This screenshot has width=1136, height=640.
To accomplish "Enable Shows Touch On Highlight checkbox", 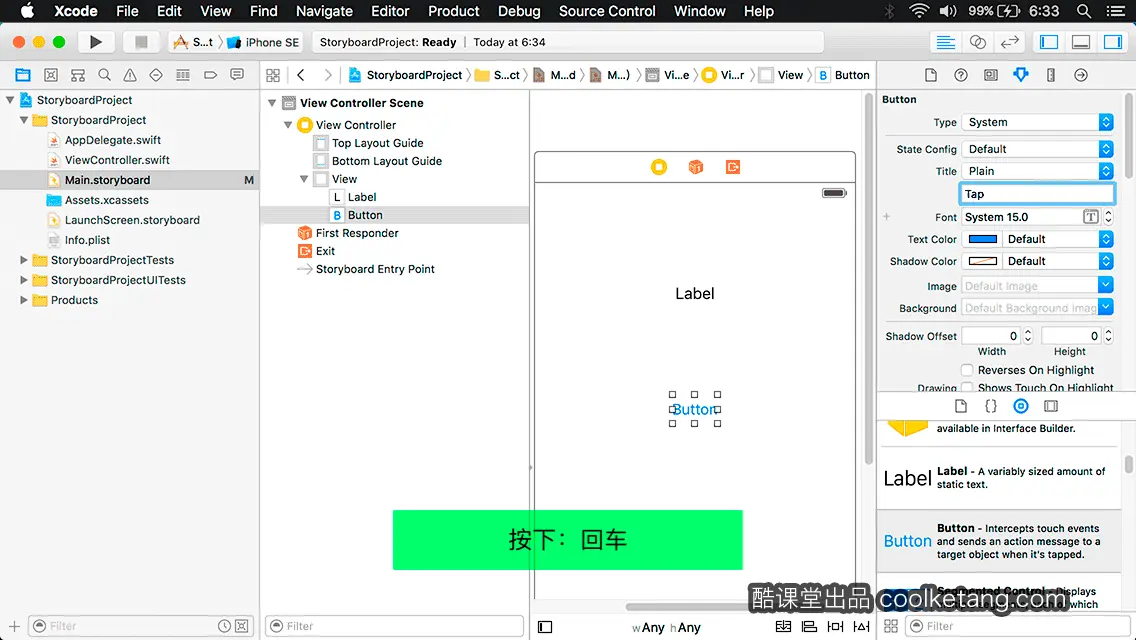I will (x=966, y=387).
